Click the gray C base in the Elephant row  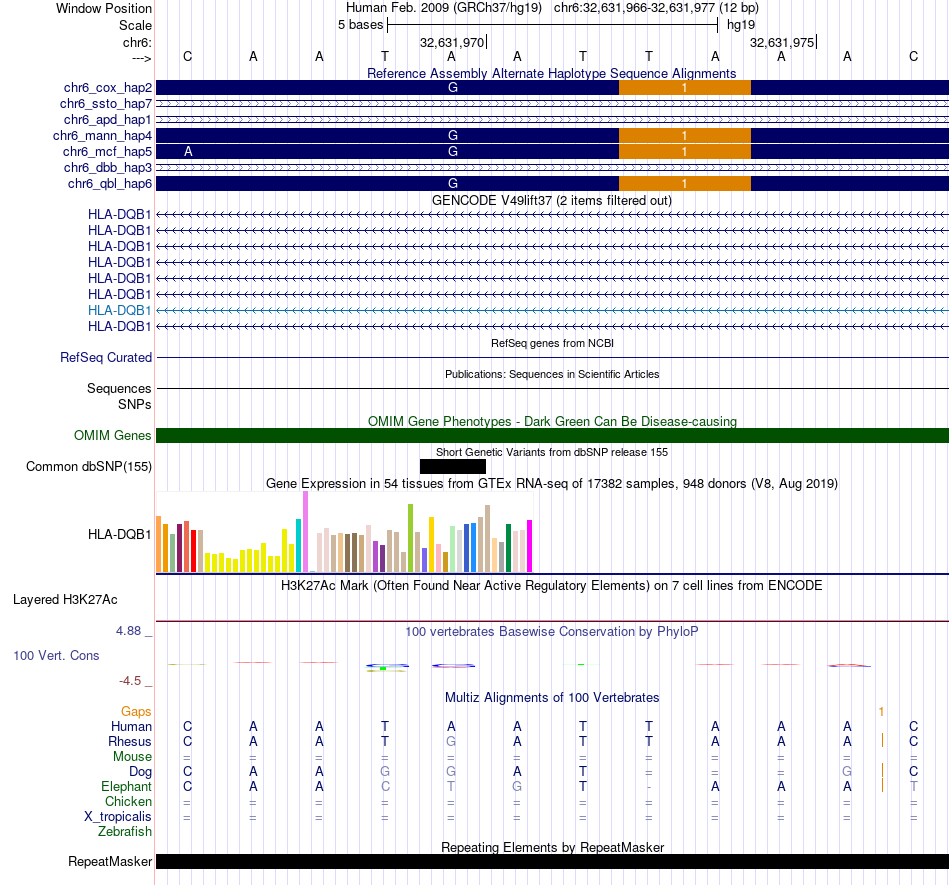coord(385,786)
